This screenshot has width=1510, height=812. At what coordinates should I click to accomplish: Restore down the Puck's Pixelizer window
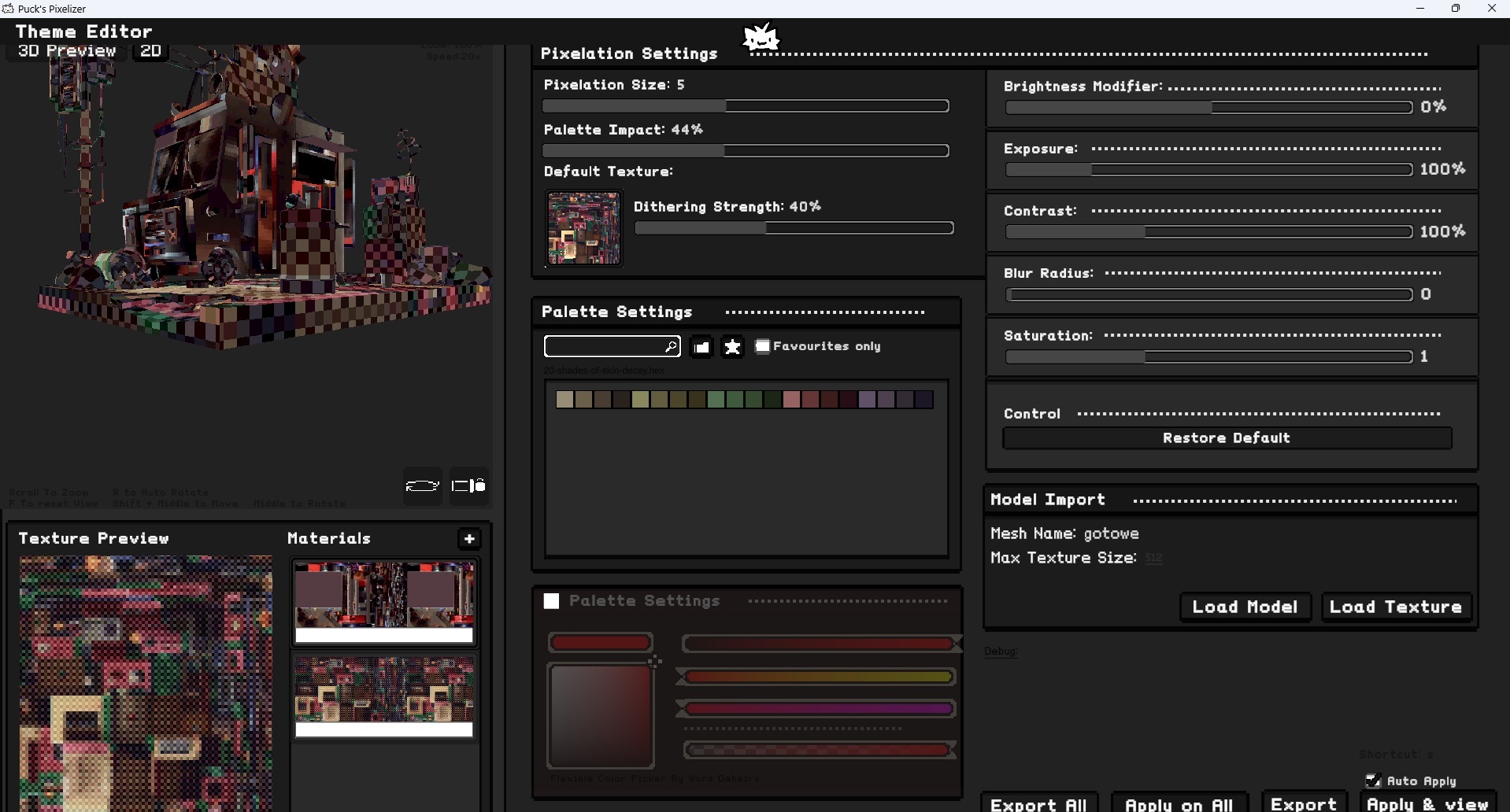[x=1456, y=9]
